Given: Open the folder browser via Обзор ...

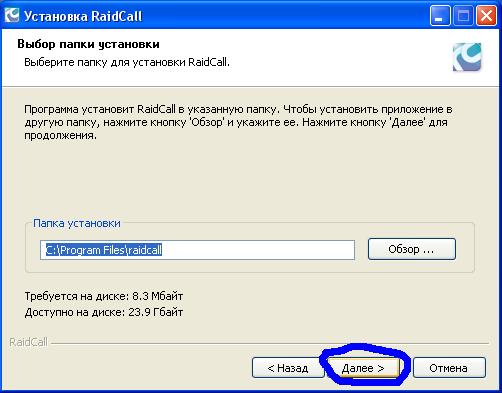Looking at the screenshot, I should point(412,249).
